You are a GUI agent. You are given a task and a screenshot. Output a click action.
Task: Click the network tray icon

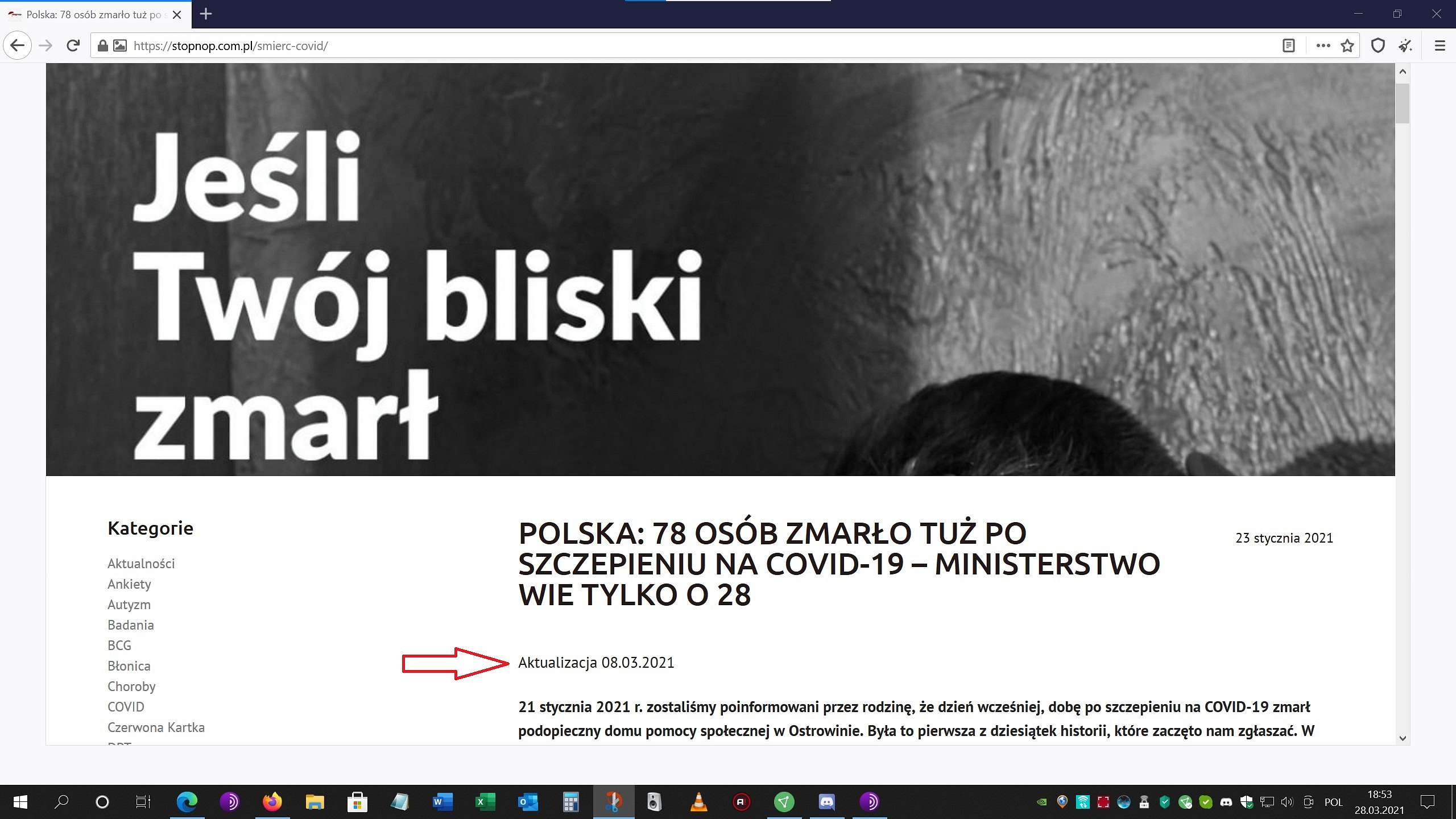click(x=1267, y=802)
